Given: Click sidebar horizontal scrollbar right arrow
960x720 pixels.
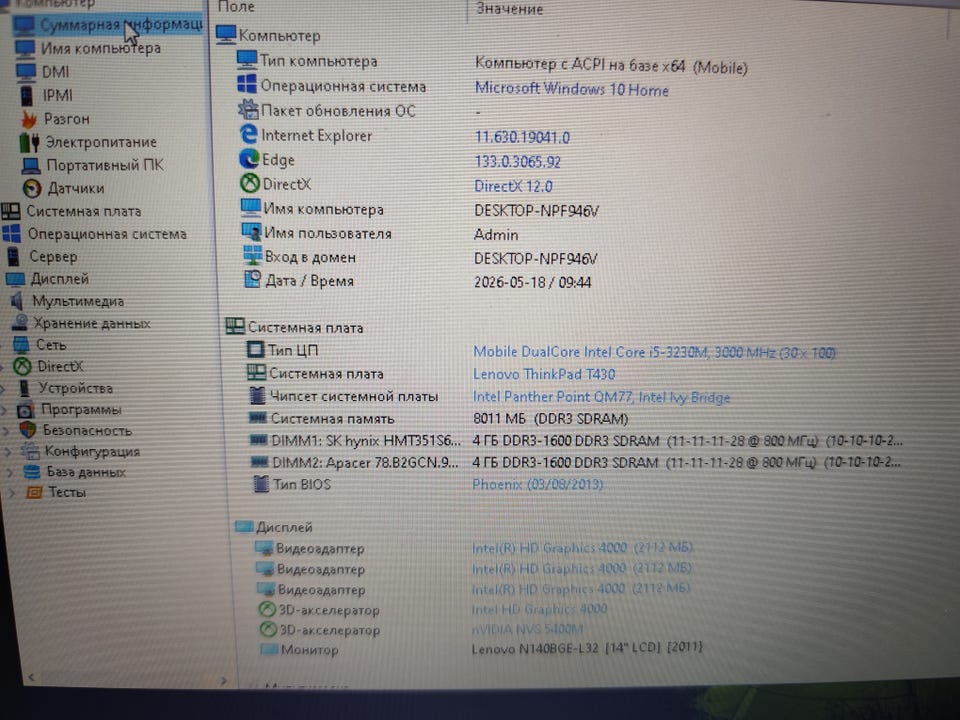Looking at the screenshot, I should coord(223,680).
